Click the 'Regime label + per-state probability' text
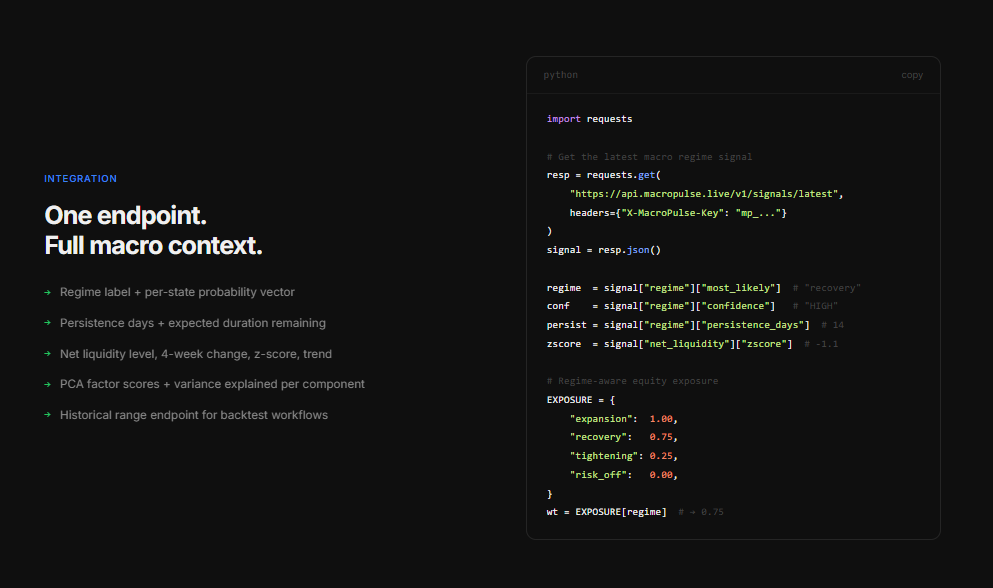Screen dimensions: 993x588 click(x=177, y=293)
